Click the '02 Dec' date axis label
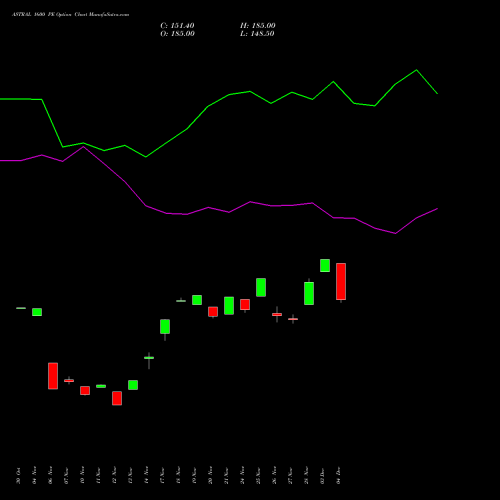The width and height of the screenshot is (500, 500). coord(322,475)
